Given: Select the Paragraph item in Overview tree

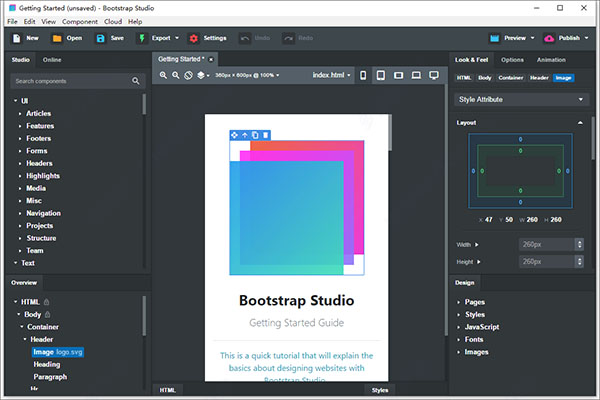Looking at the screenshot, I should [x=50, y=377].
